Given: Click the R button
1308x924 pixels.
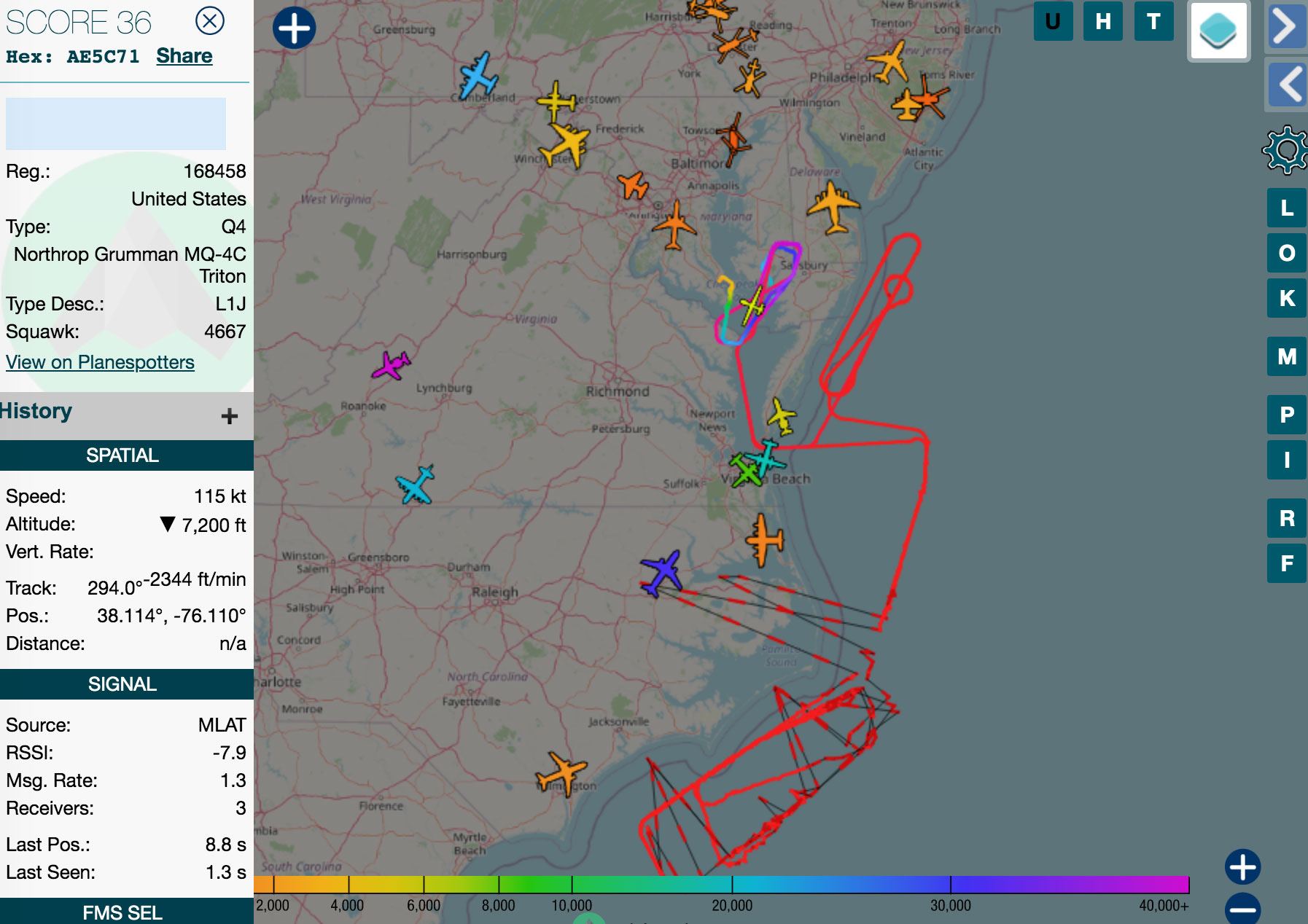Looking at the screenshot, I should point(1287,518).
